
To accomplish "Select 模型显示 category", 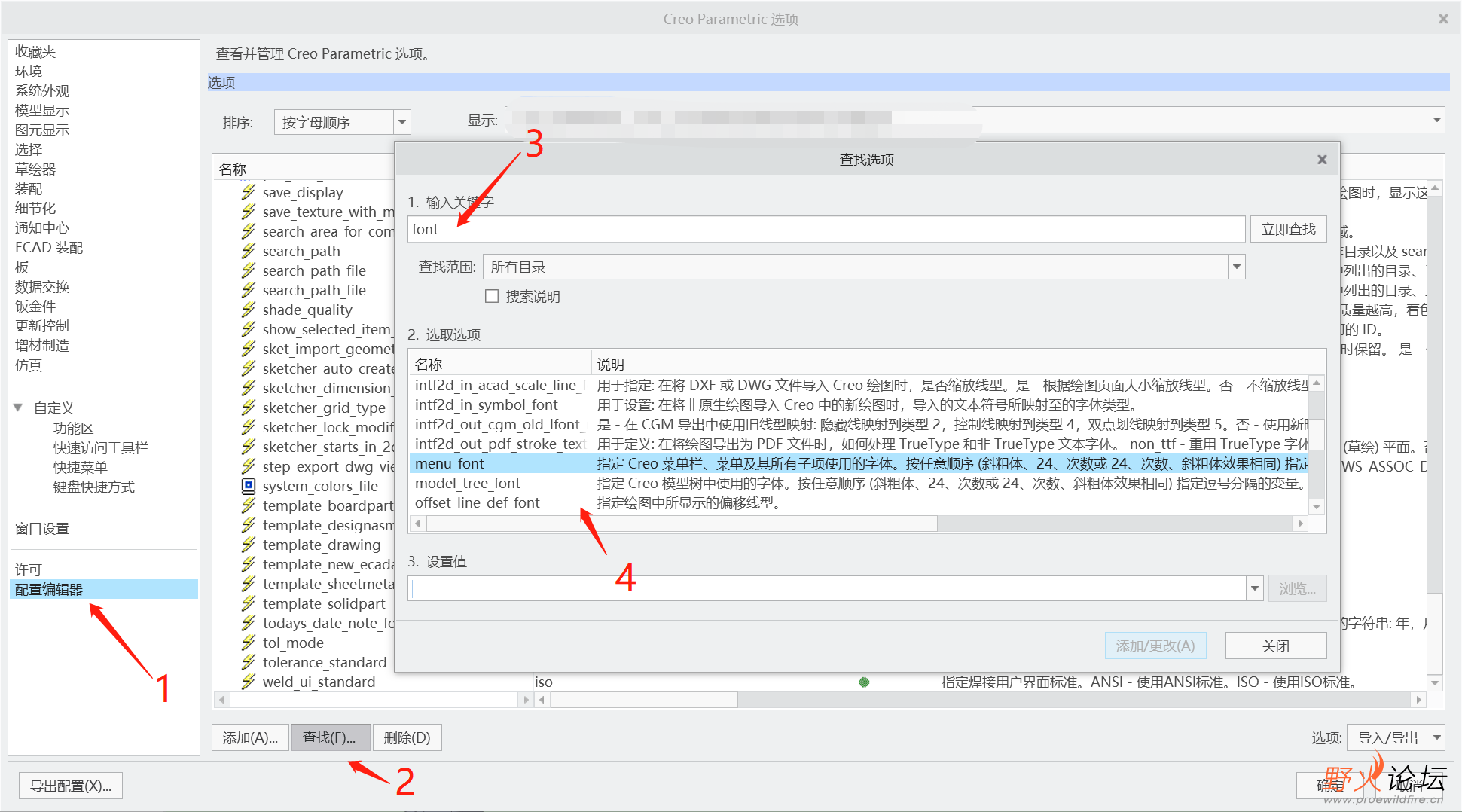I will click(42, 110).
